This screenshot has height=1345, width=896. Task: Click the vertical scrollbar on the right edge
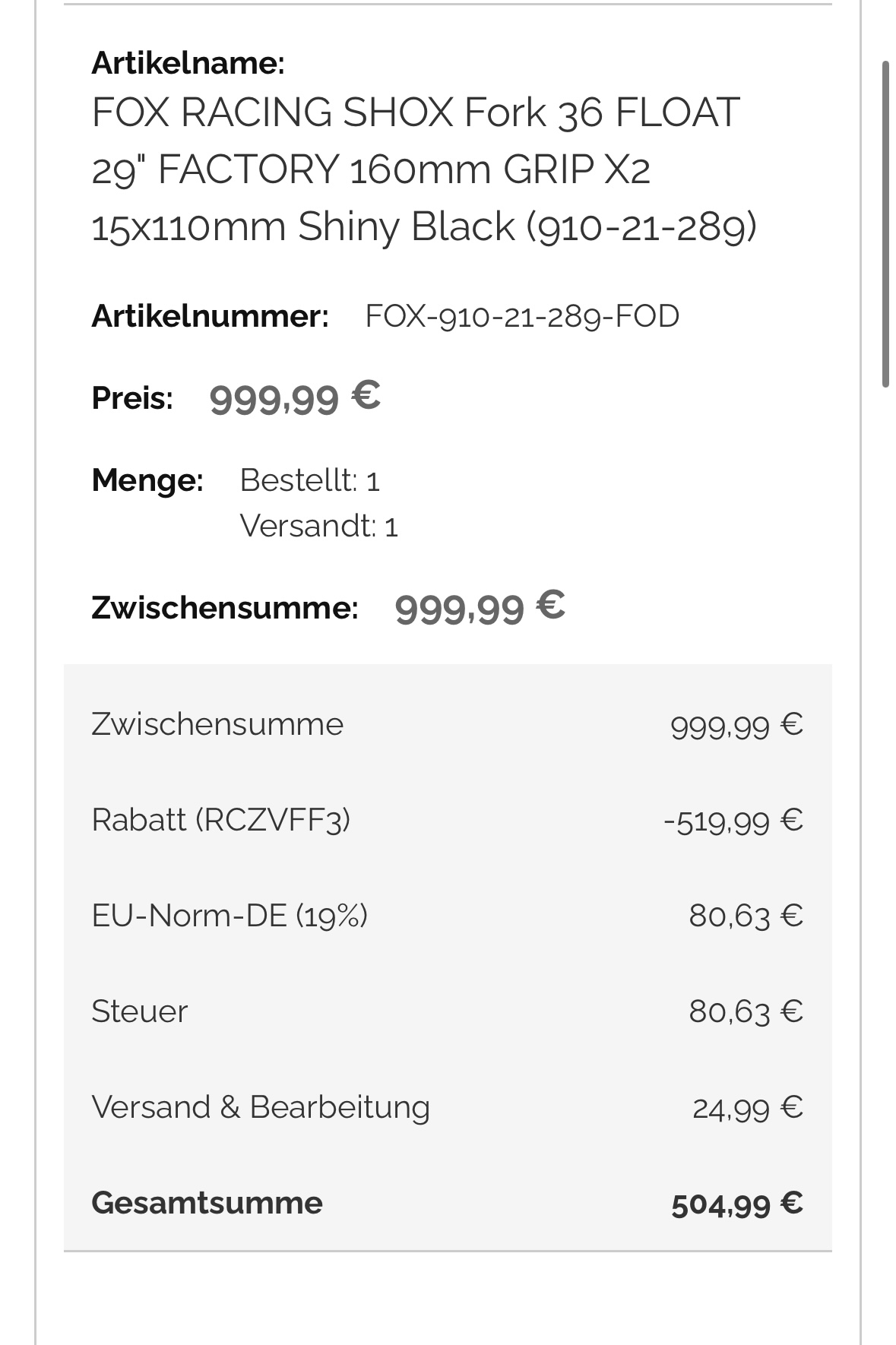(x=885, y=224)
